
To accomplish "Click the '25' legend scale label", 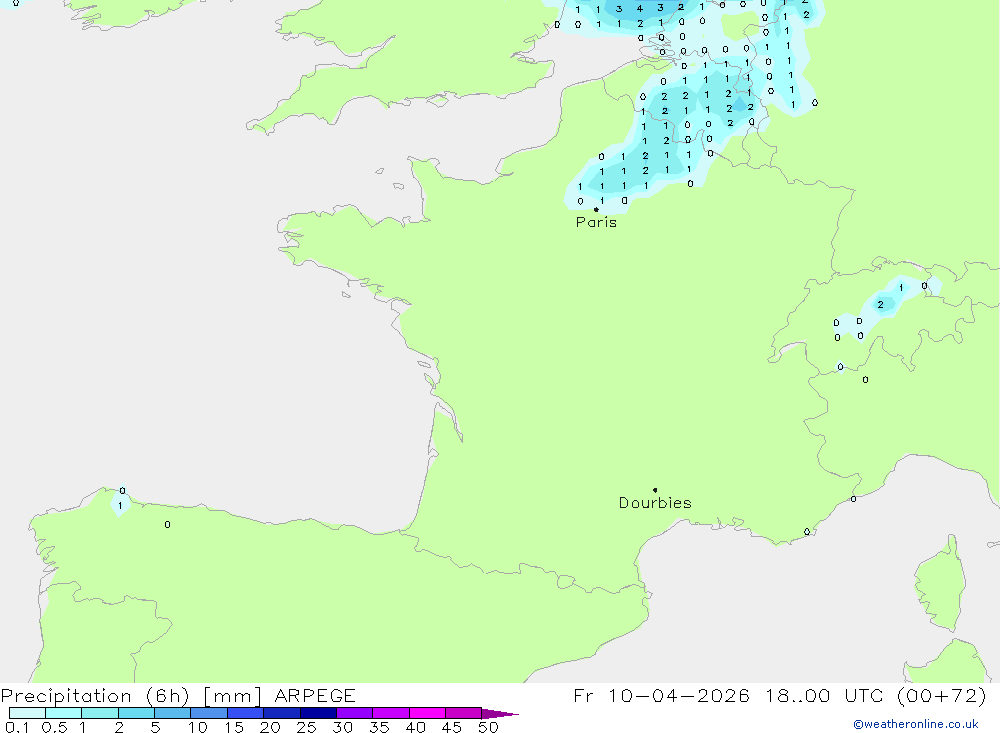I will pyautogui.click(x=306, y=727).
